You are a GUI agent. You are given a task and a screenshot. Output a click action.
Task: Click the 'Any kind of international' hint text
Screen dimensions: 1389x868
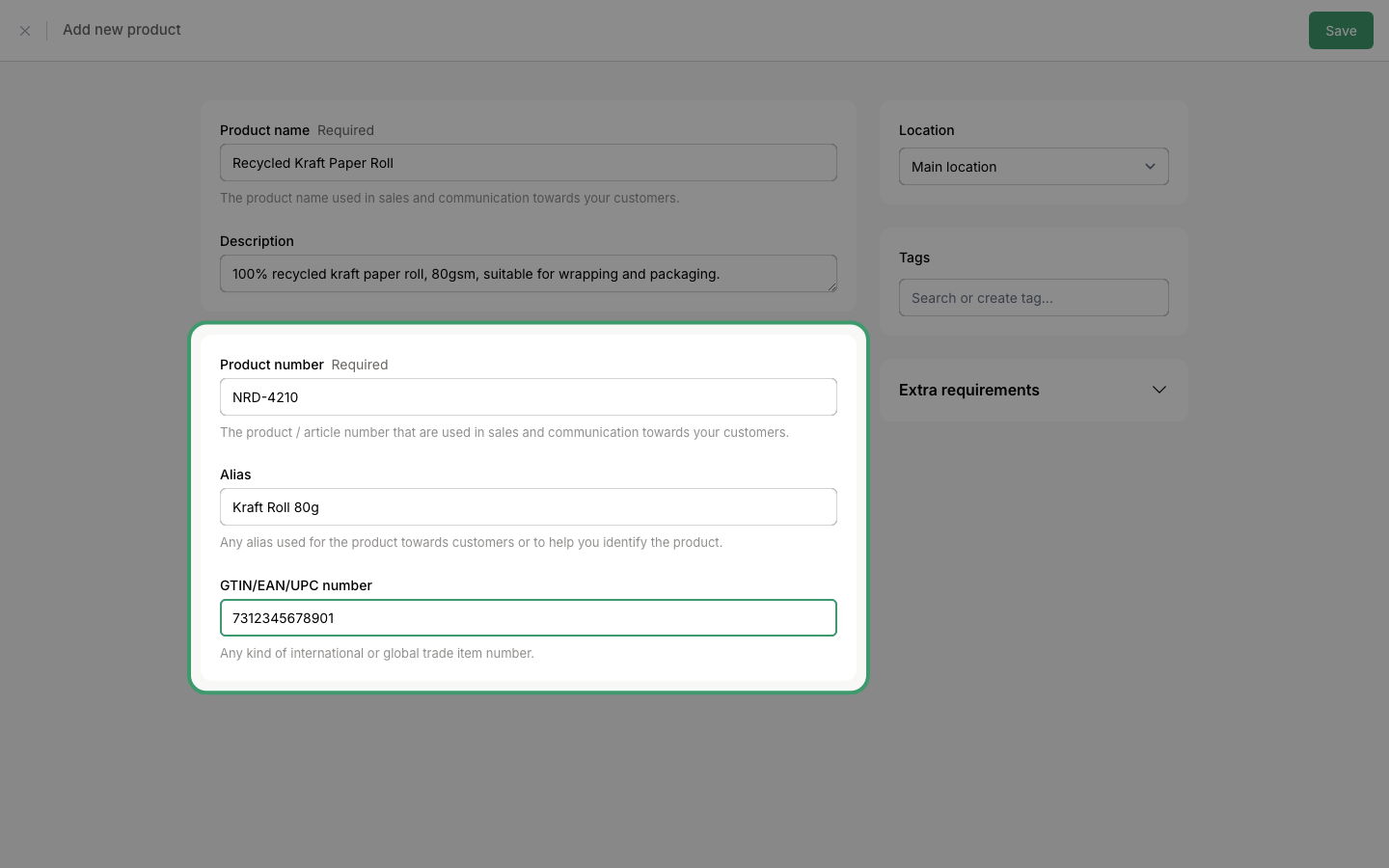pos(377,653)
